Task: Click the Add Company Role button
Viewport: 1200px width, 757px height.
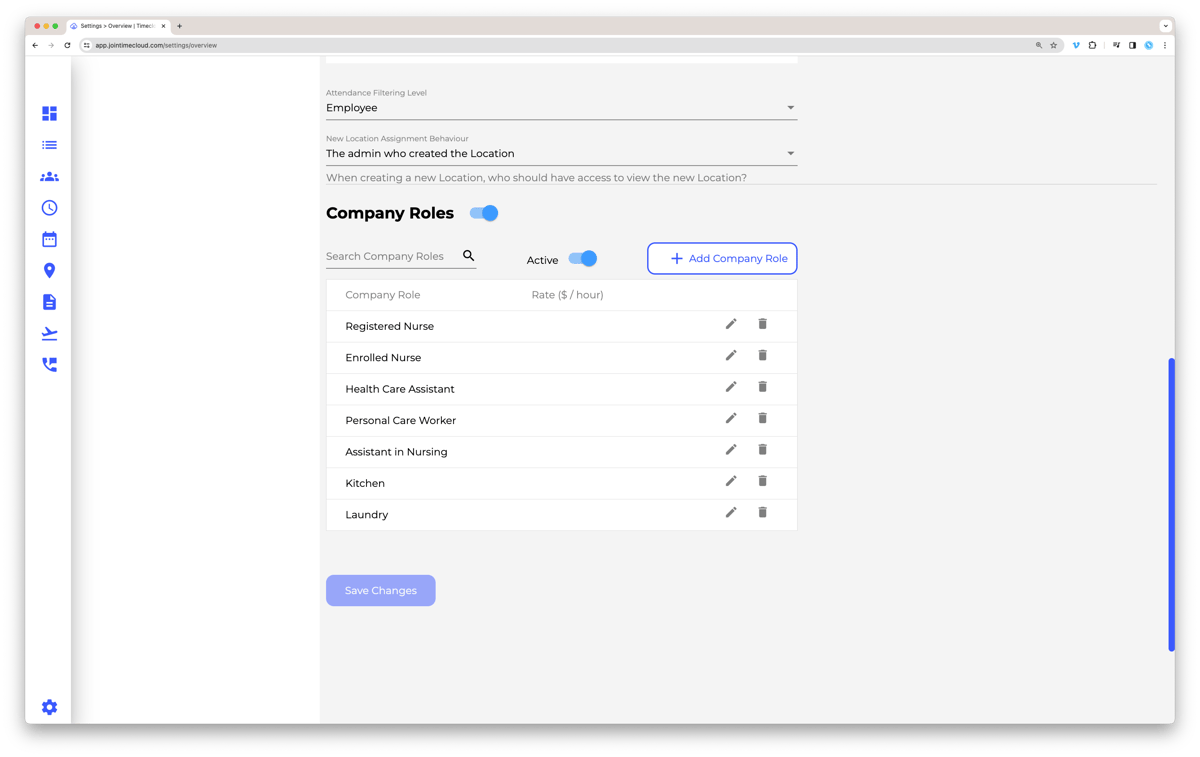Action: [722, 258]
